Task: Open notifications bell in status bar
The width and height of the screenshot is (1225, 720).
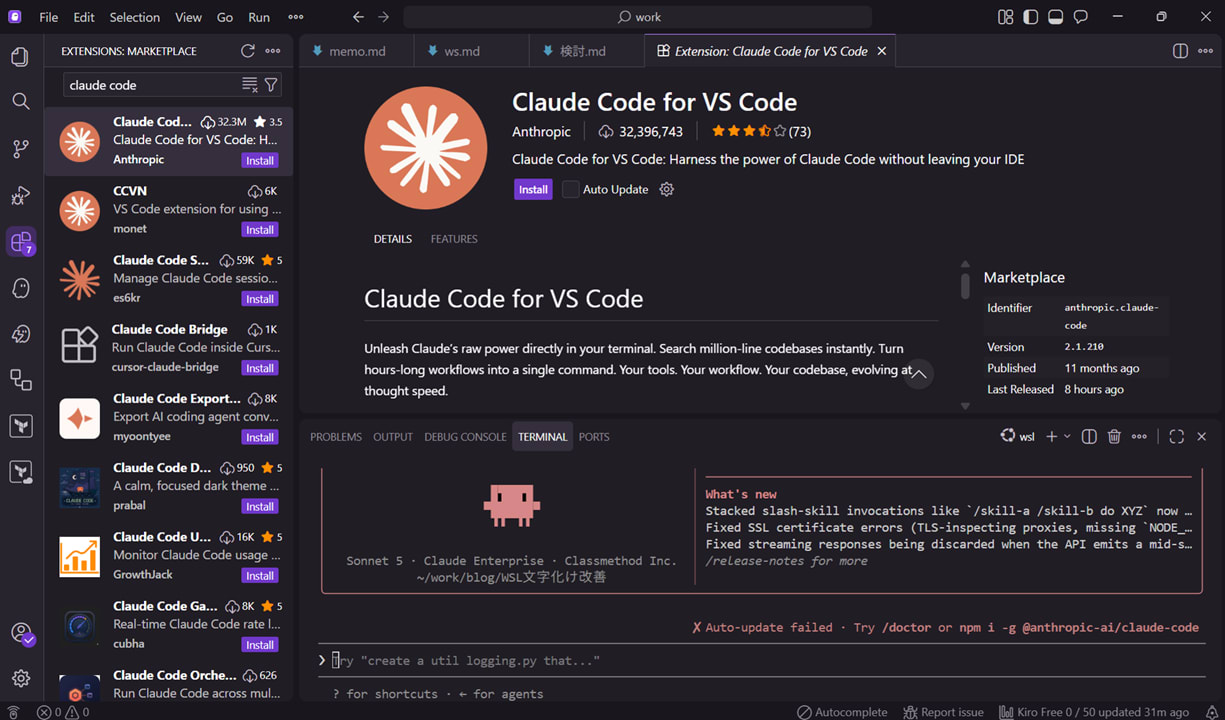Action: 1212,712
